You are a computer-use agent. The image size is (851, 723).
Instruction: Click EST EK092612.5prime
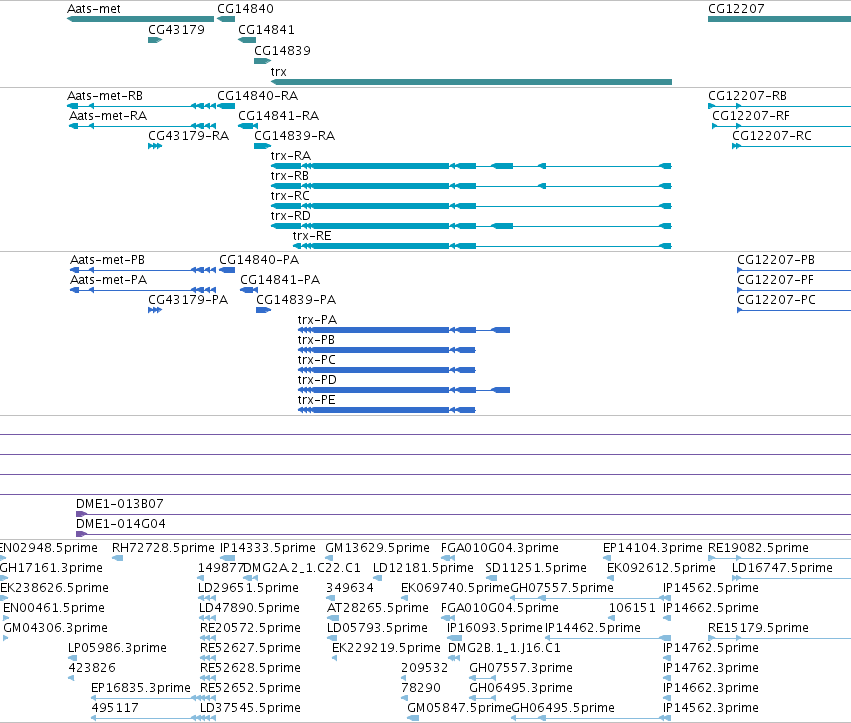click(661, 568)
